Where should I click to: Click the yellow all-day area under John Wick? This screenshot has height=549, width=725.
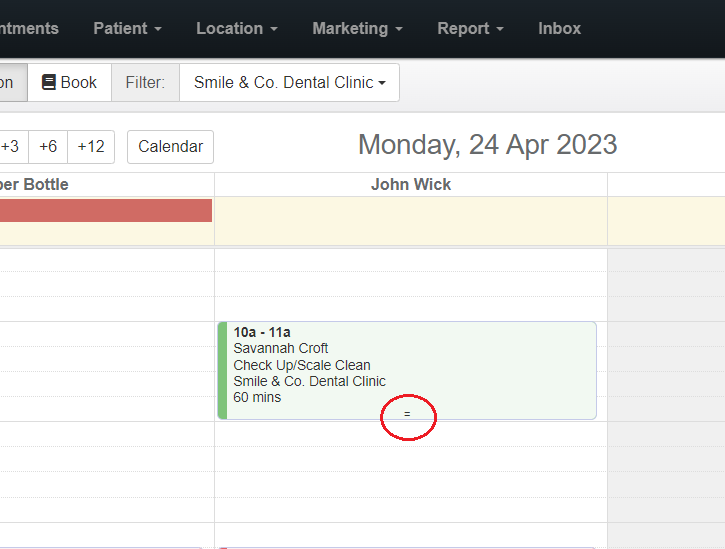[410, 221]
